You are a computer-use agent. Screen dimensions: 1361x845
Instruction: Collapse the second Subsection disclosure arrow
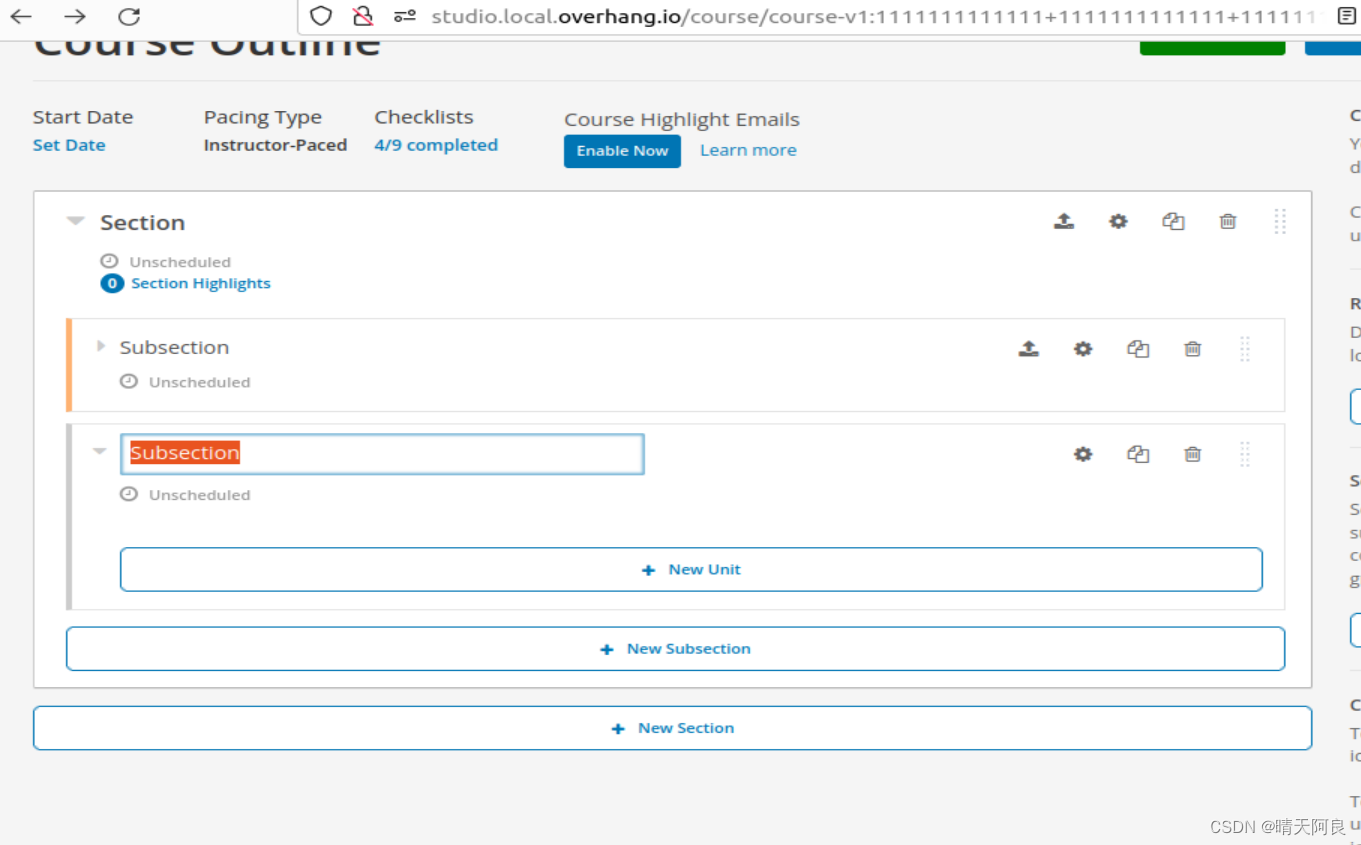click(x=99, y=452)
